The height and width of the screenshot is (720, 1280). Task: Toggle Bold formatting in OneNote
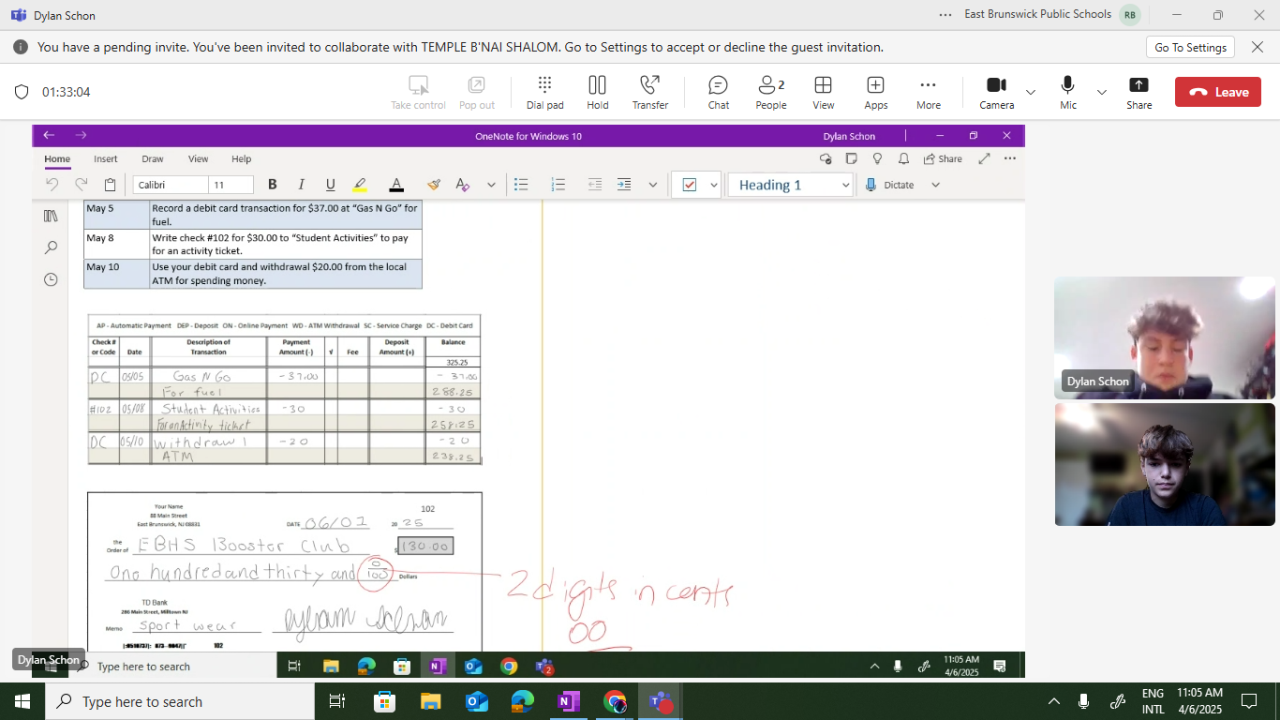(272, 185)
